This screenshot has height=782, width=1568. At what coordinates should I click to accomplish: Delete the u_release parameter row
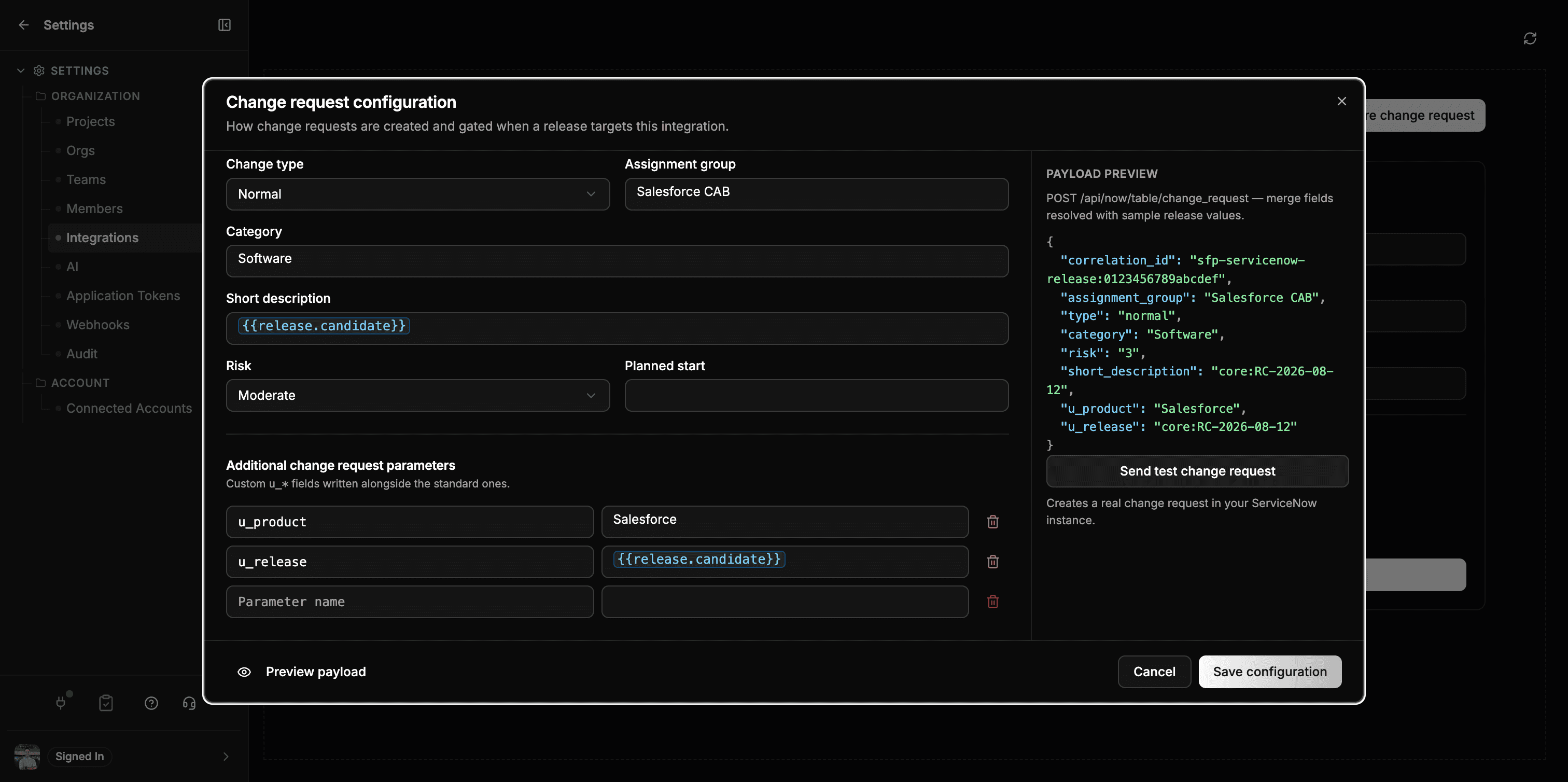[993, 562]
